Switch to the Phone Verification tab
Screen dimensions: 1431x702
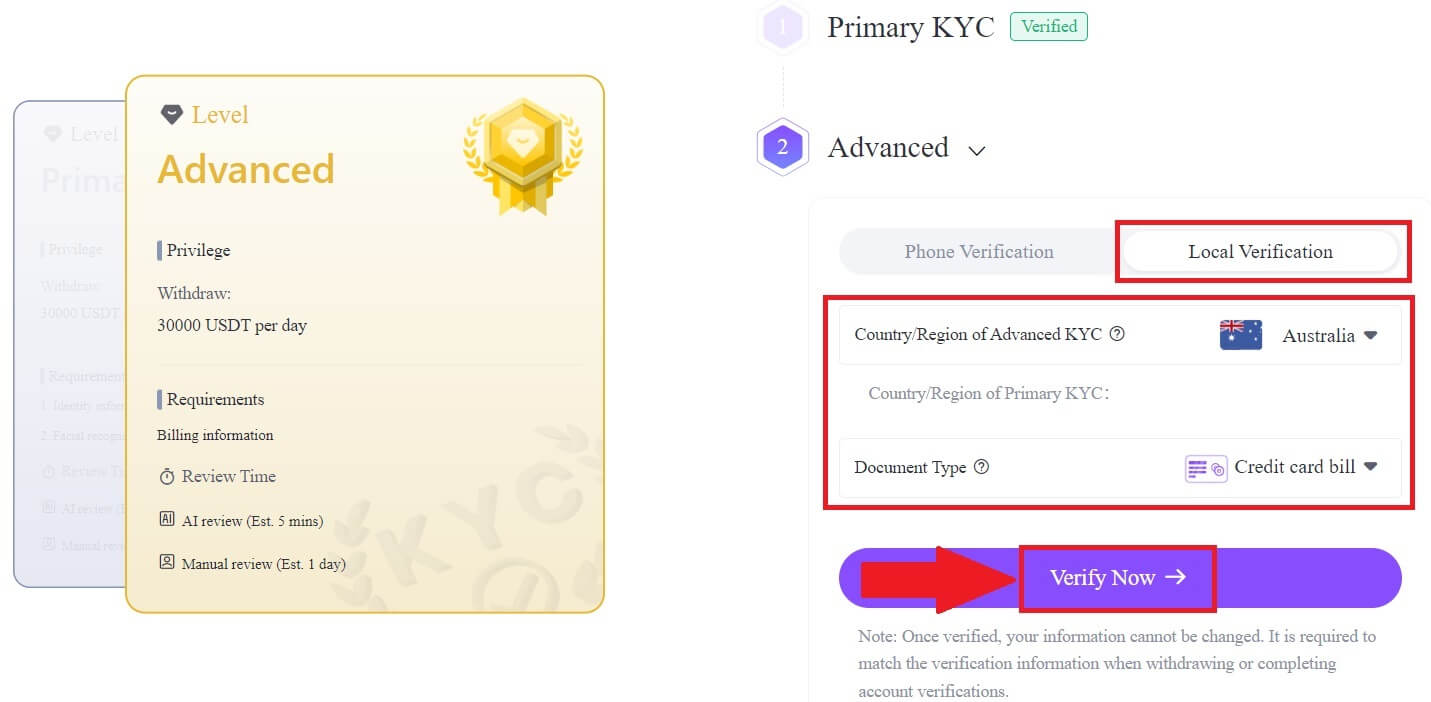tap(978, 251)
